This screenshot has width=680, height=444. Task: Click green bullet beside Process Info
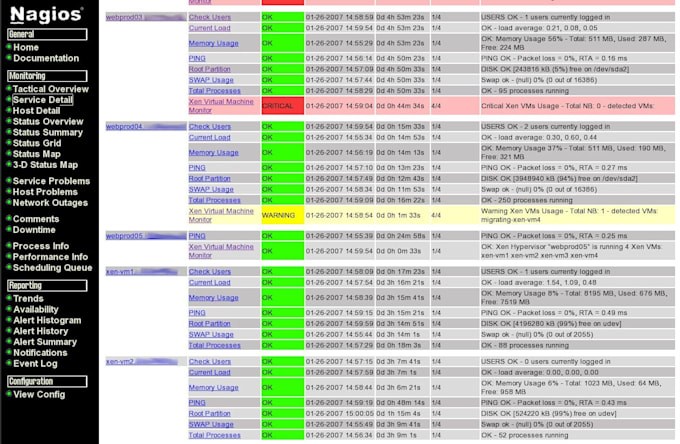[x=9, y=245]
